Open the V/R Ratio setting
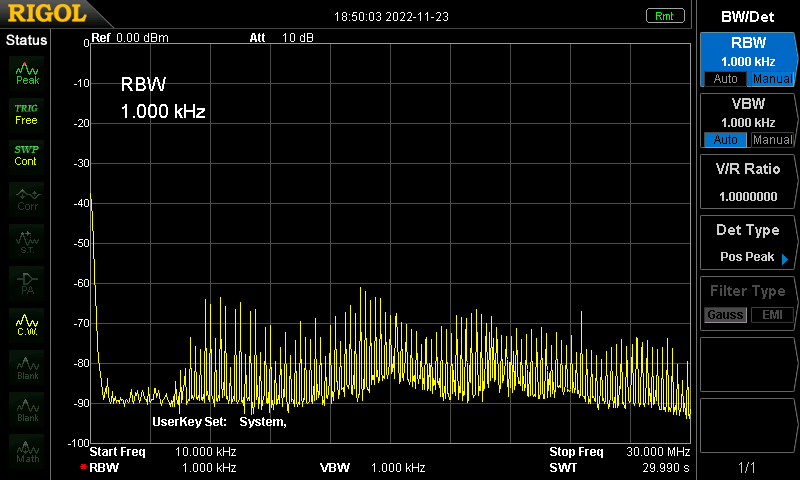 (x=748, y=182)
